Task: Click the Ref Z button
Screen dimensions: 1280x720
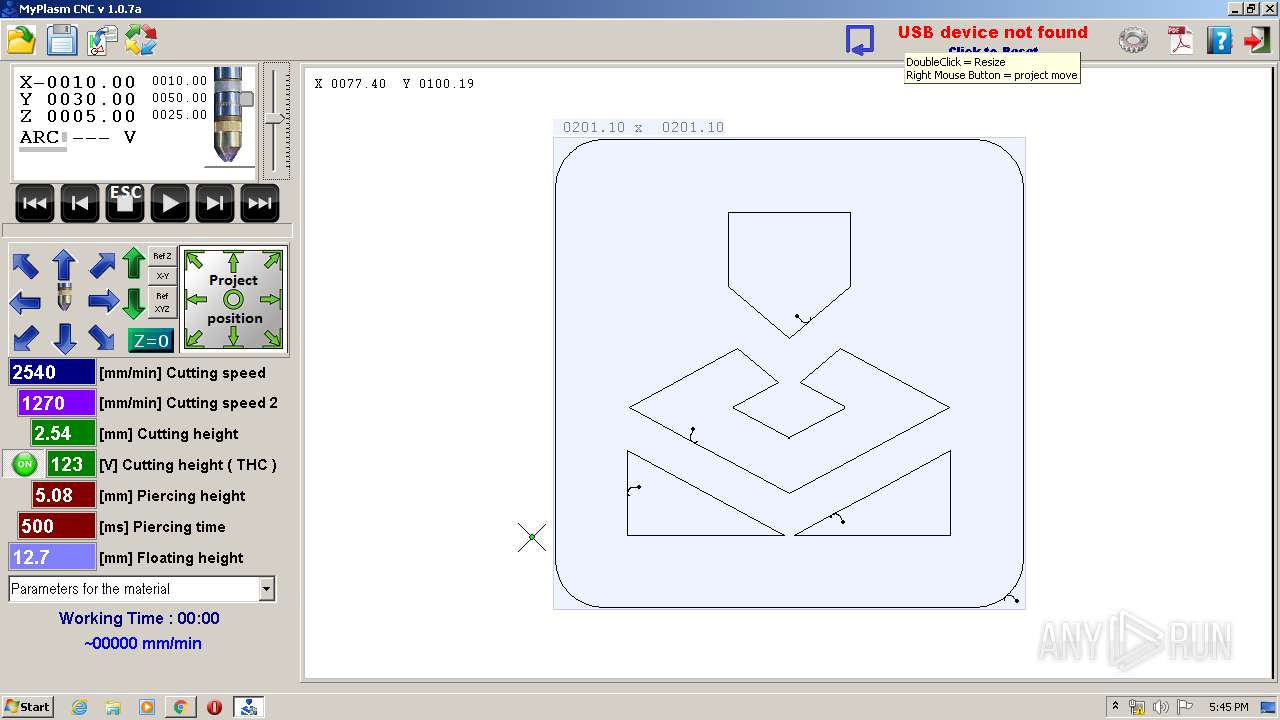Action: pos(162,257)
